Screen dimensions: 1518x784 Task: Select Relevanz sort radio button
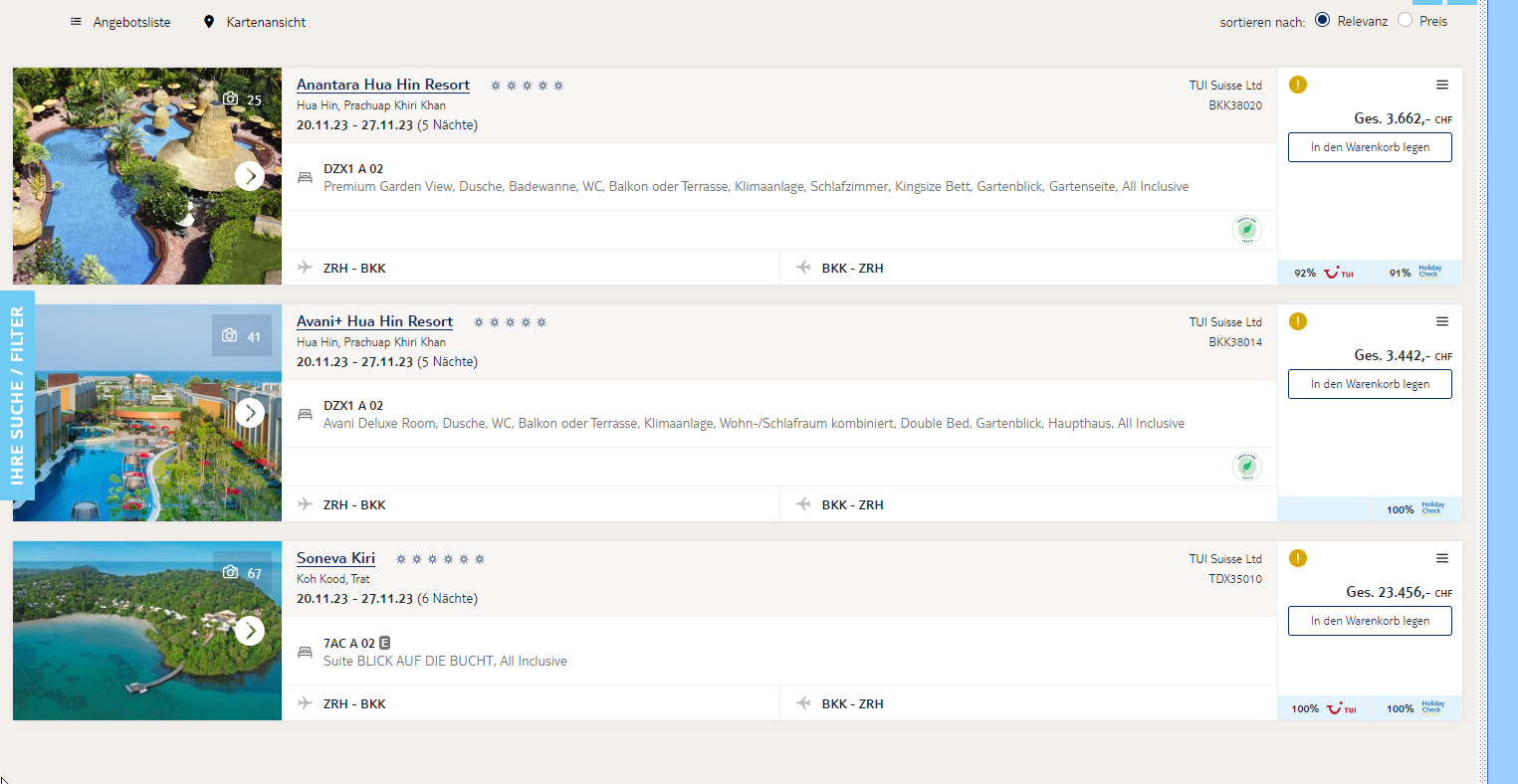(1322, 20)
